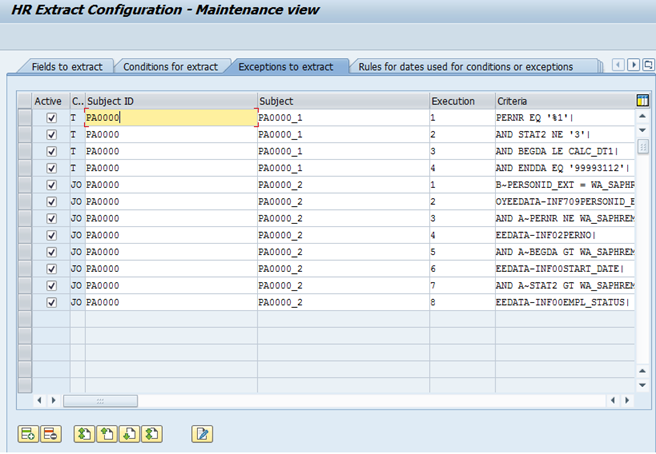Click the edit pencil document icon
The height and width of the screenshot is (454, 656).
(x=202, y=434)
